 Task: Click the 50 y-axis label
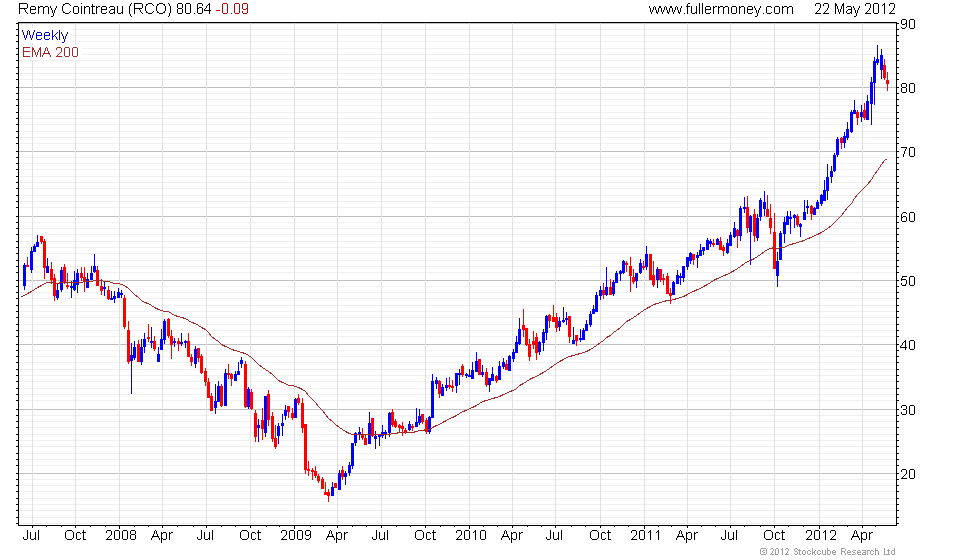coord(908,281)
